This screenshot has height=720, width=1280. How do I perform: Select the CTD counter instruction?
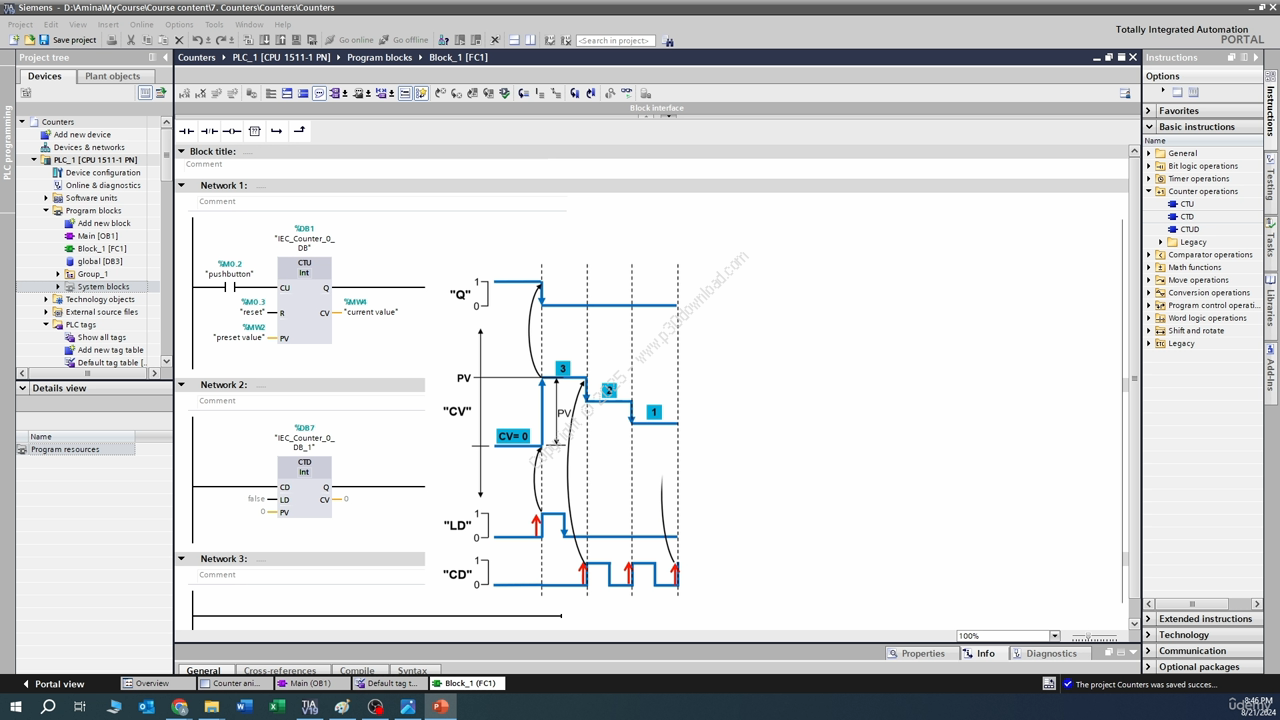[1187, 217]
